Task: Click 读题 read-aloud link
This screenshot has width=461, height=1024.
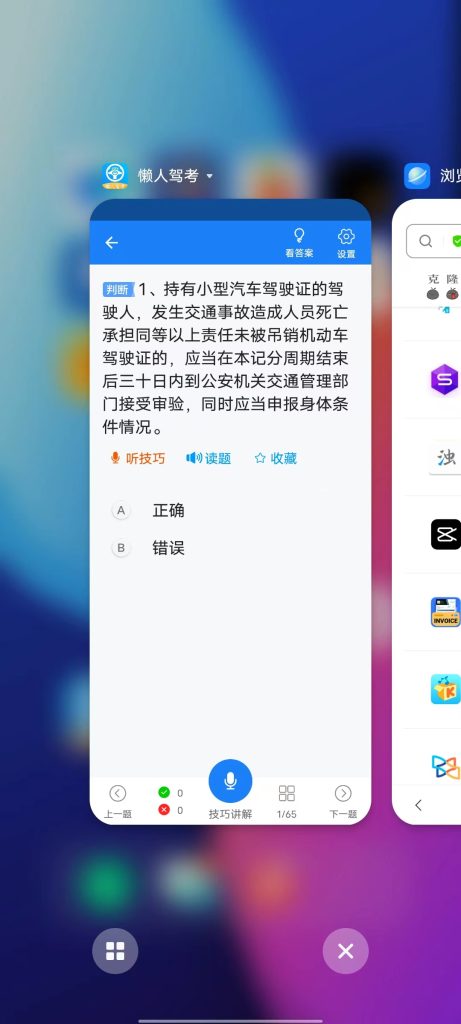Action: (x=209, y=458)
